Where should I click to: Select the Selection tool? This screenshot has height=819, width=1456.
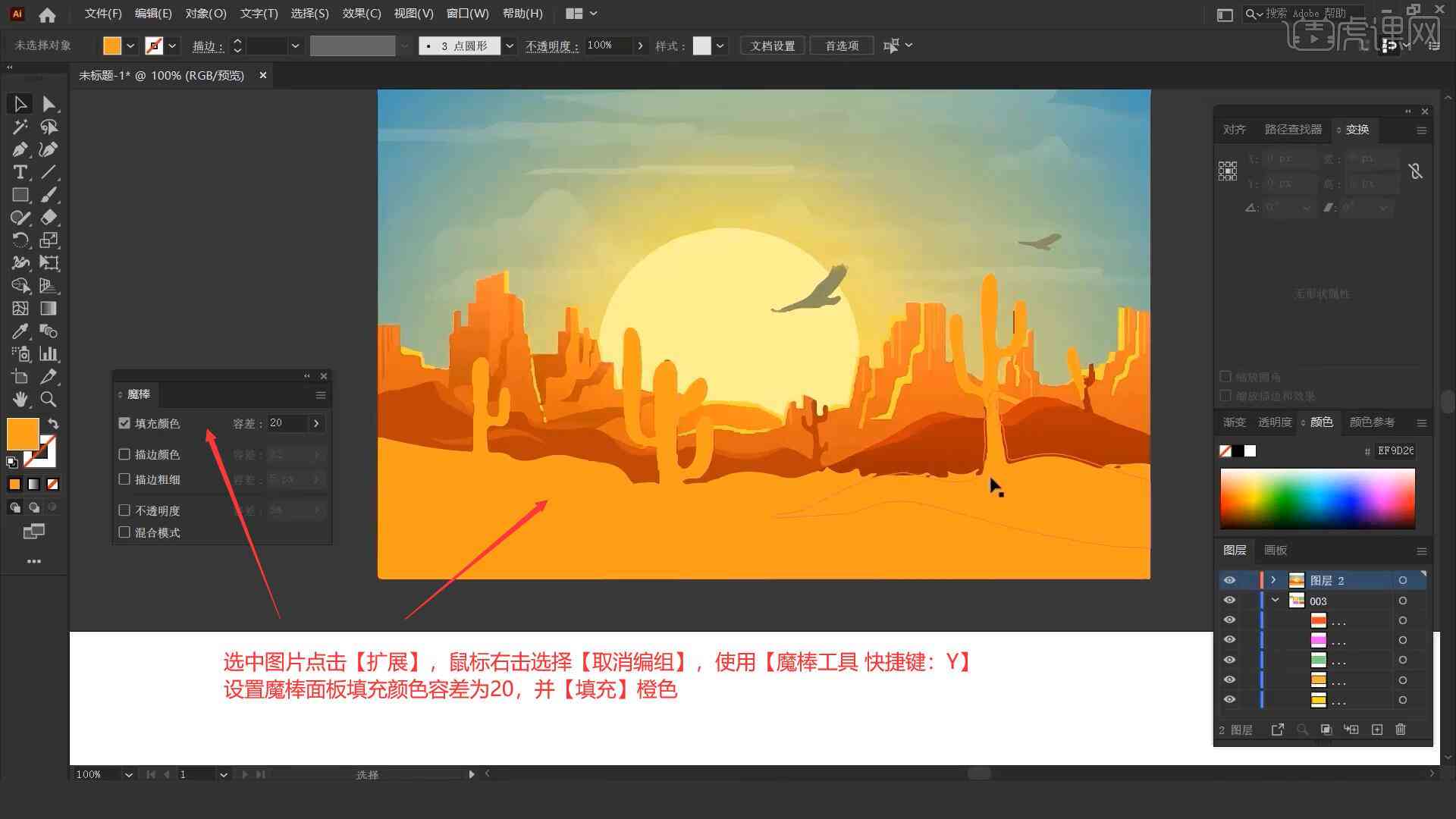point(19,103)
